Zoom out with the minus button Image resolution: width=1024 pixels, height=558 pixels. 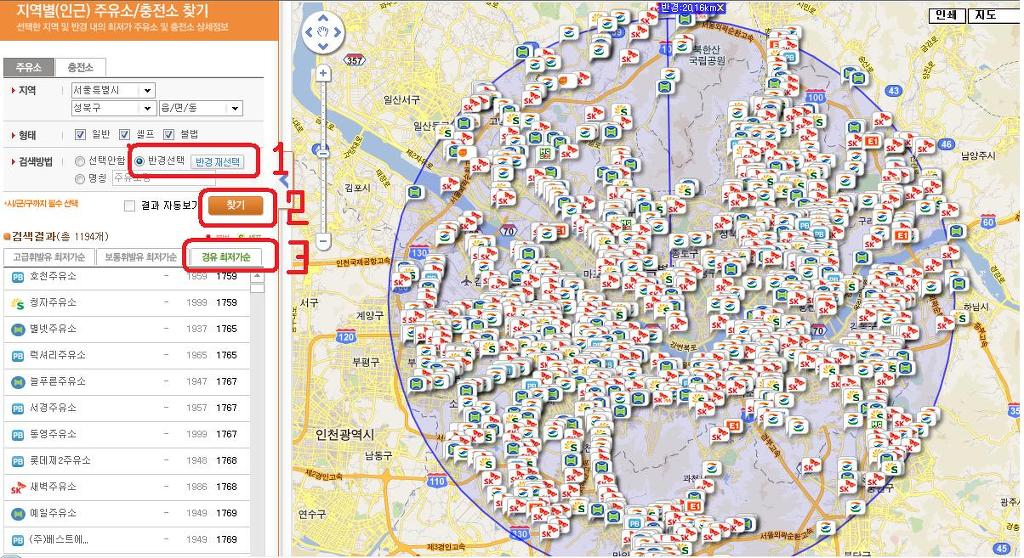[323, 241]
